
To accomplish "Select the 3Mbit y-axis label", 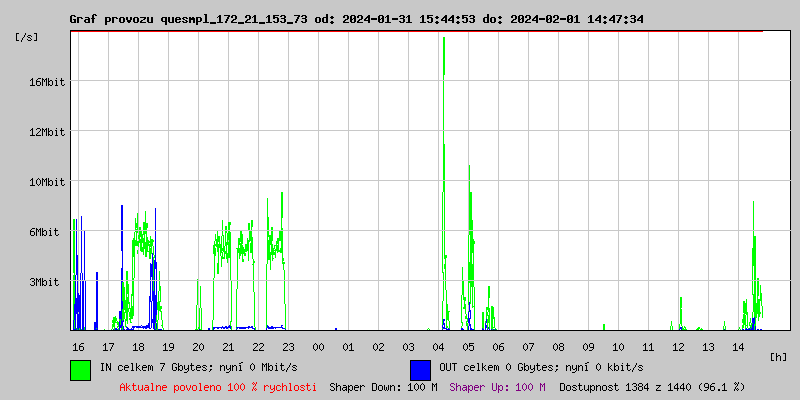I will point(47,282).
